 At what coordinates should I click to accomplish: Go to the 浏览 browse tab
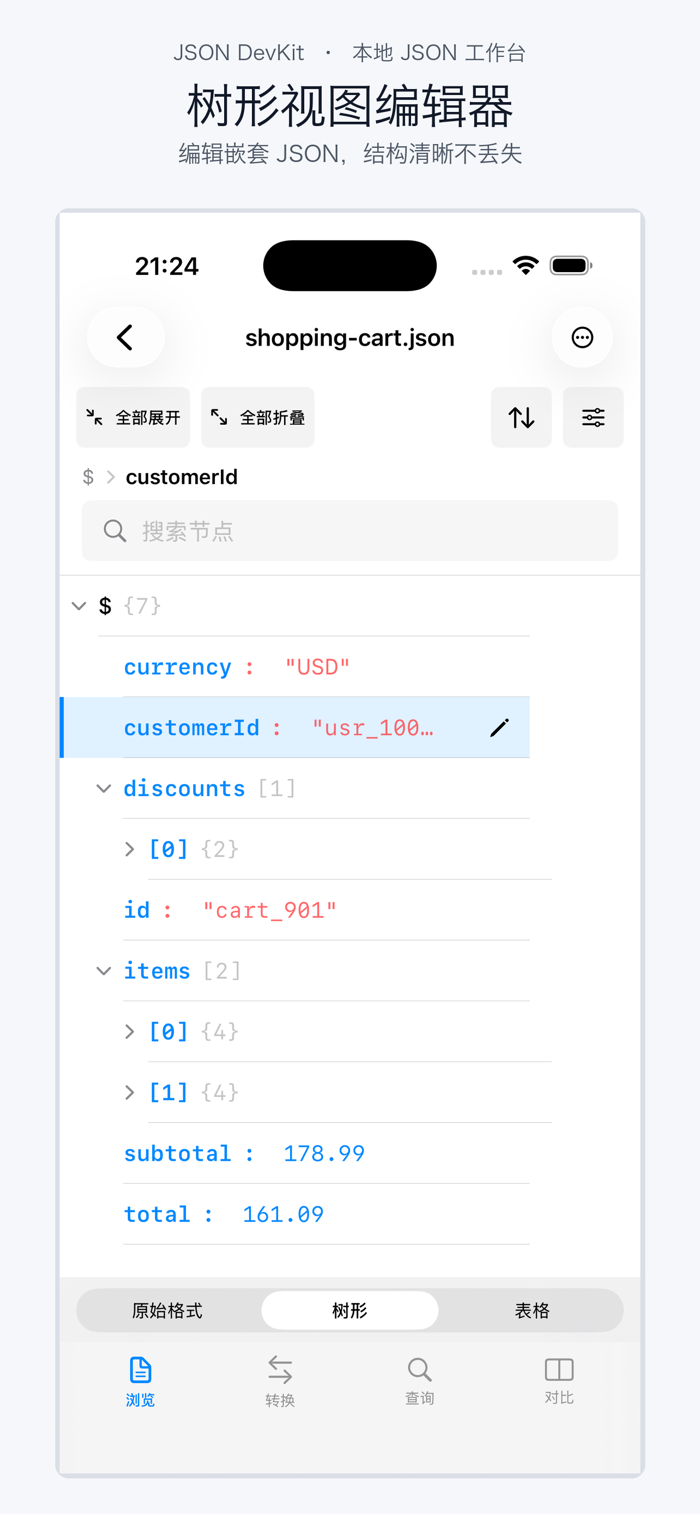point(140,1381)
